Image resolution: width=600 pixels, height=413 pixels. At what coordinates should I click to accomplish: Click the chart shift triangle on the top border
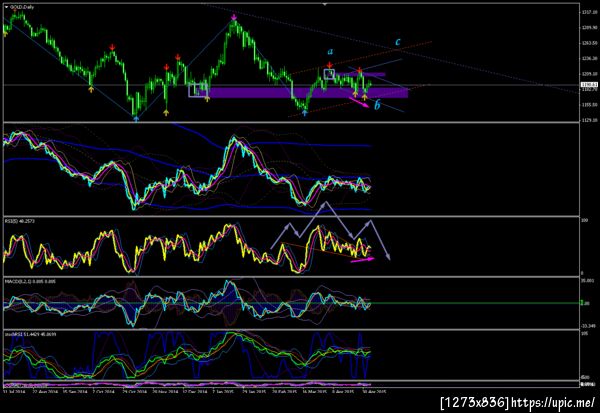[x=325, y=4]
